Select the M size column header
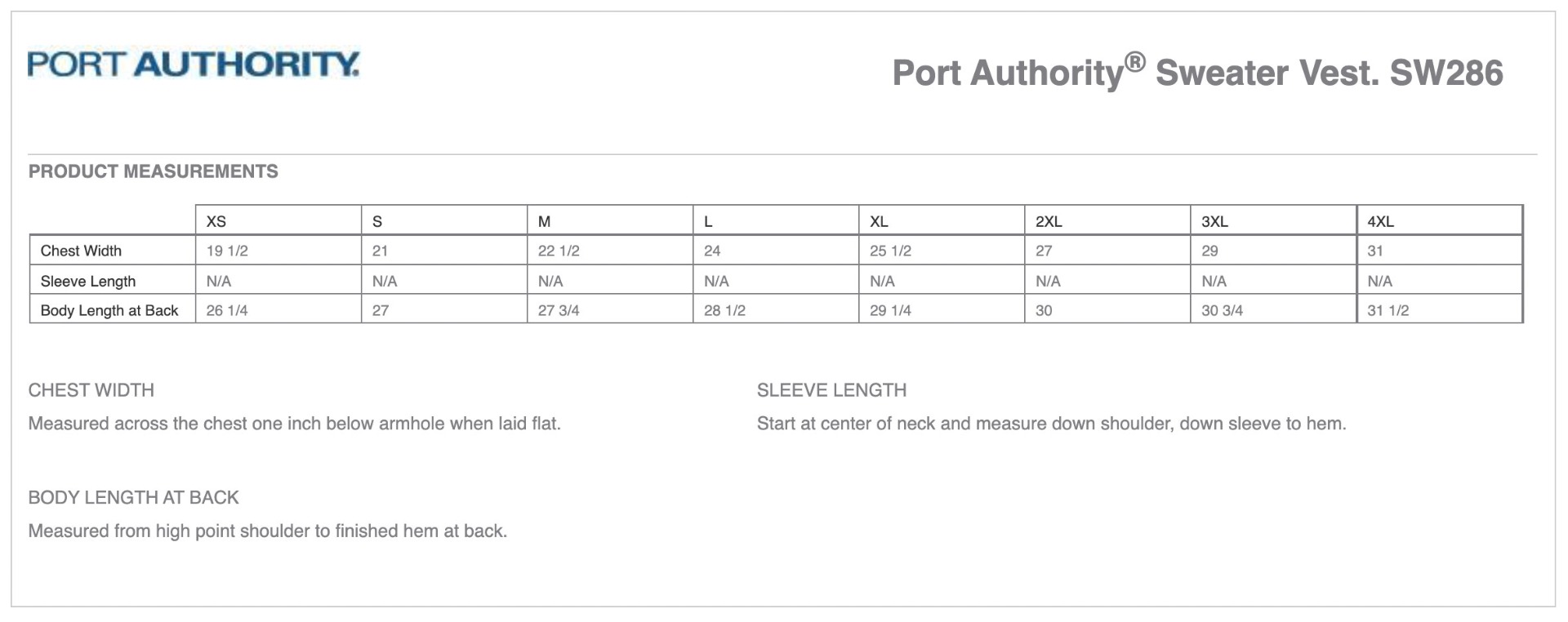The height and width of the screenshot is (622, 1568). (545, 221)
